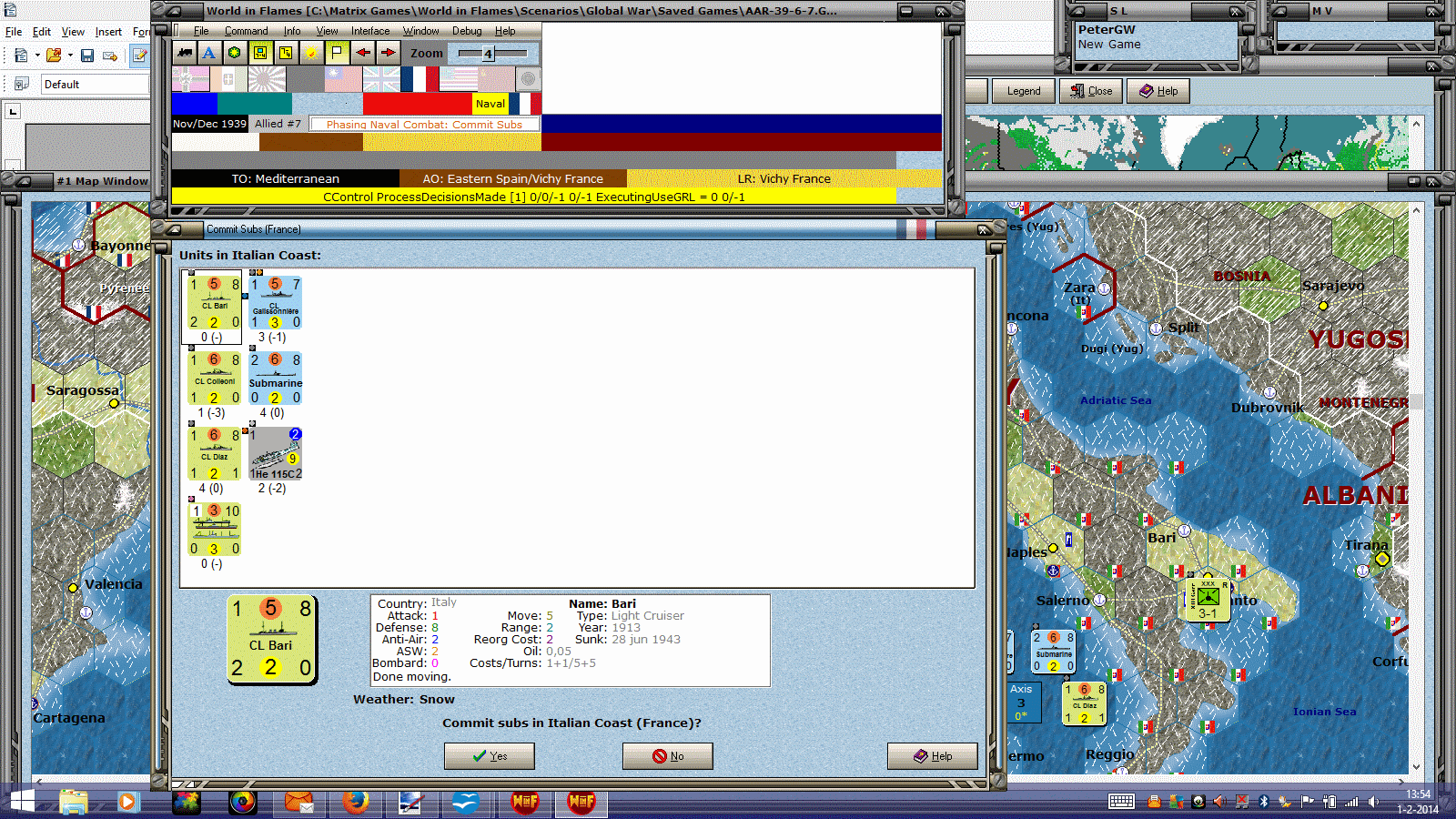Adjust the Zoom slider handle
Viewport: 1456px width, 819px height.
coord(488,54)
